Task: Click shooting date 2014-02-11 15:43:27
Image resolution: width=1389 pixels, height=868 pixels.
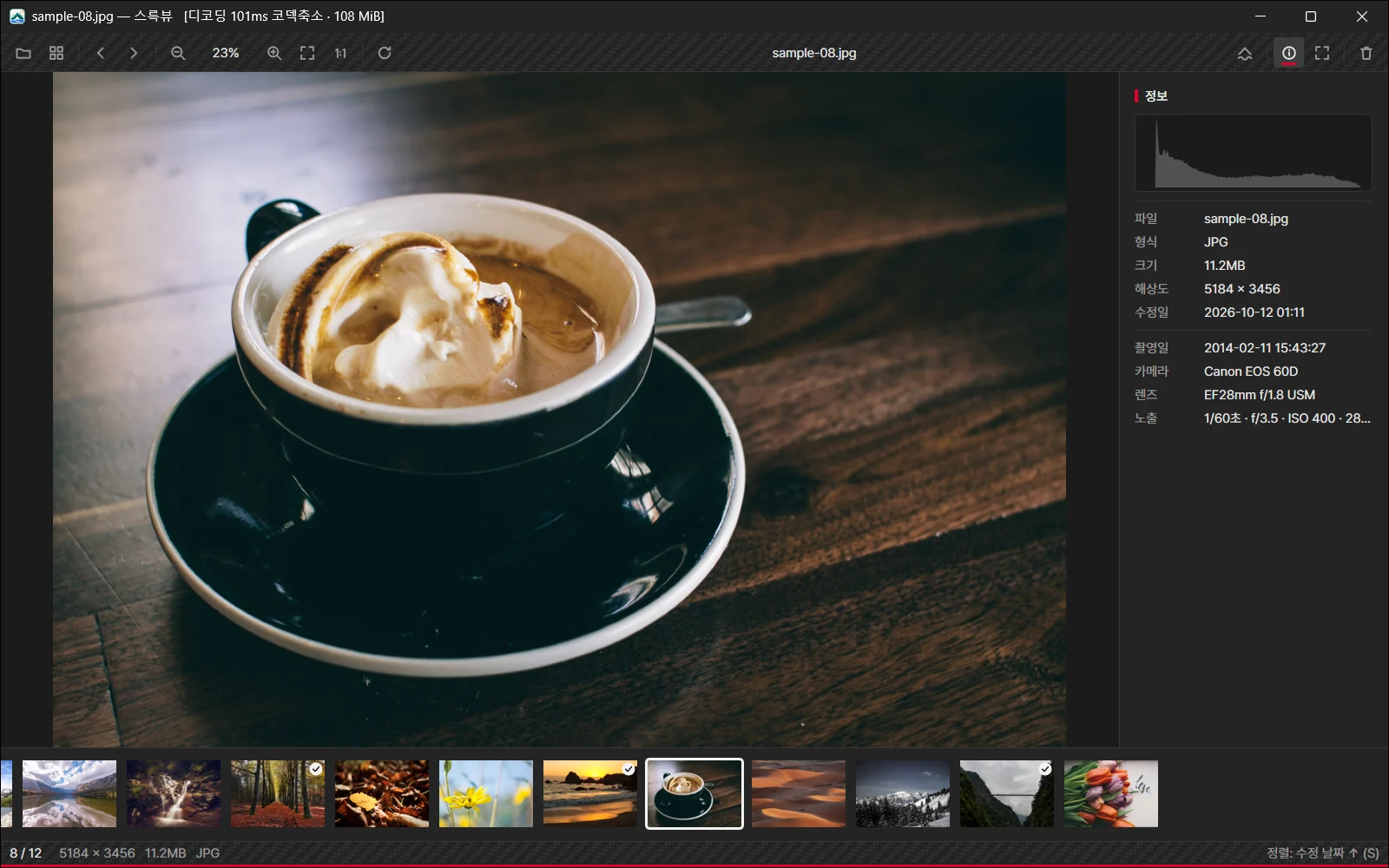Action: coord(1265,348)
